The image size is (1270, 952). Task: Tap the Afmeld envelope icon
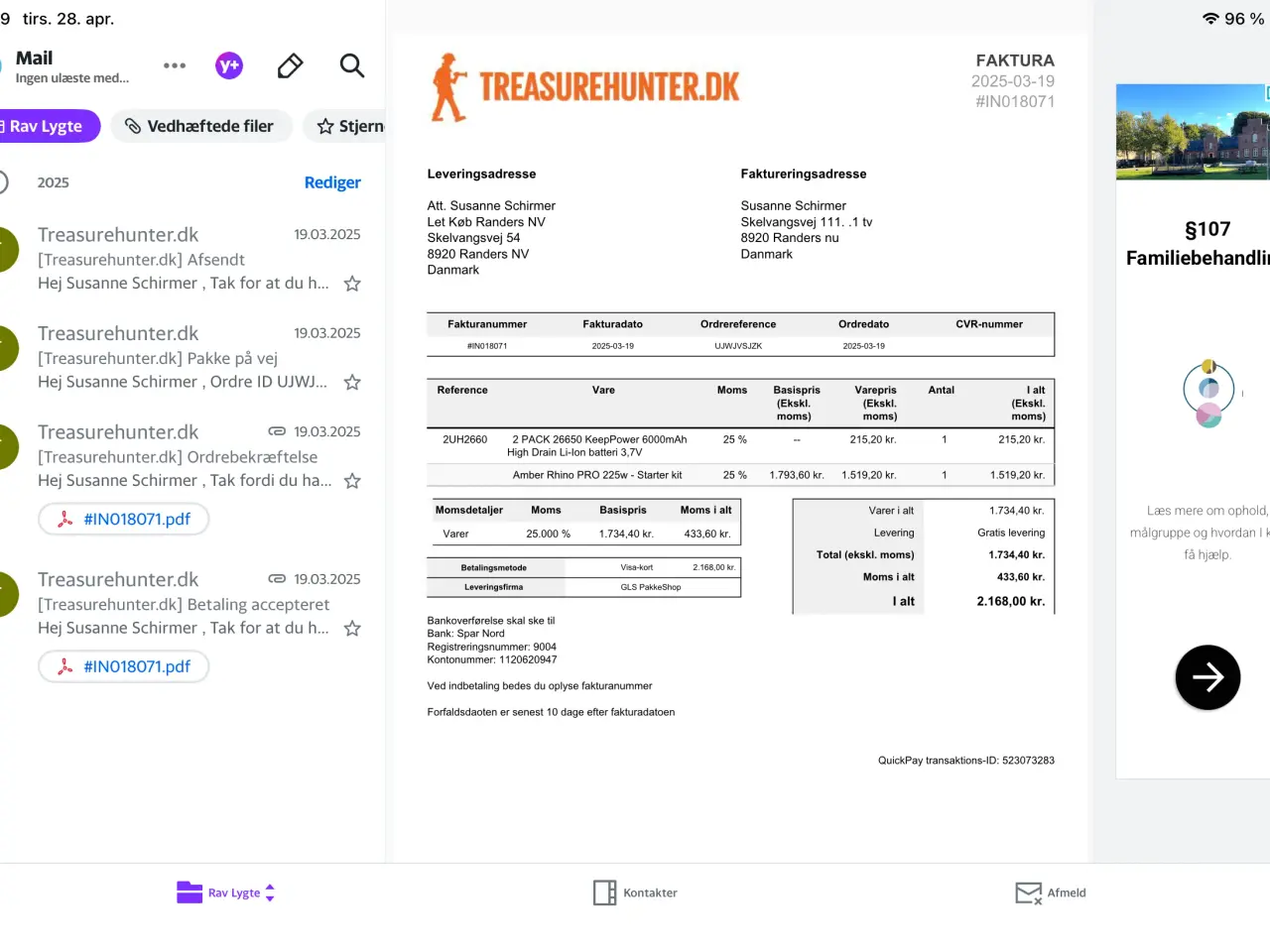(1029, 892)
